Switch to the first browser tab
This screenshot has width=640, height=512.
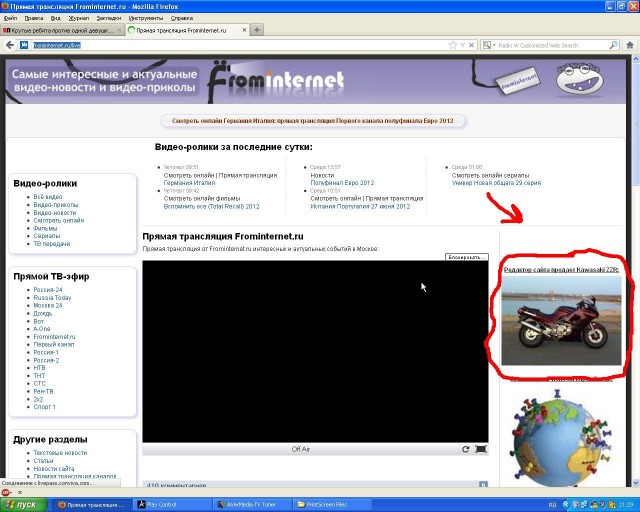pos(62,30)
